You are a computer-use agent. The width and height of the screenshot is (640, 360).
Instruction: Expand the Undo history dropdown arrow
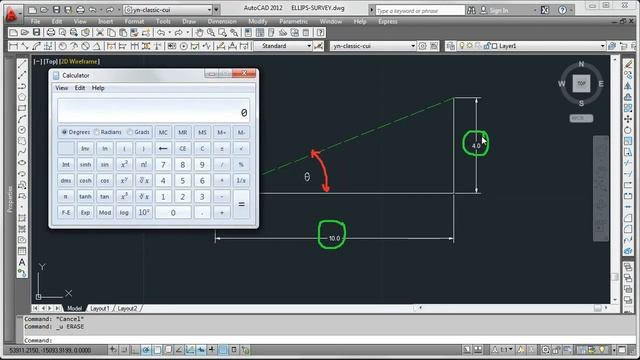coord(169,33)
